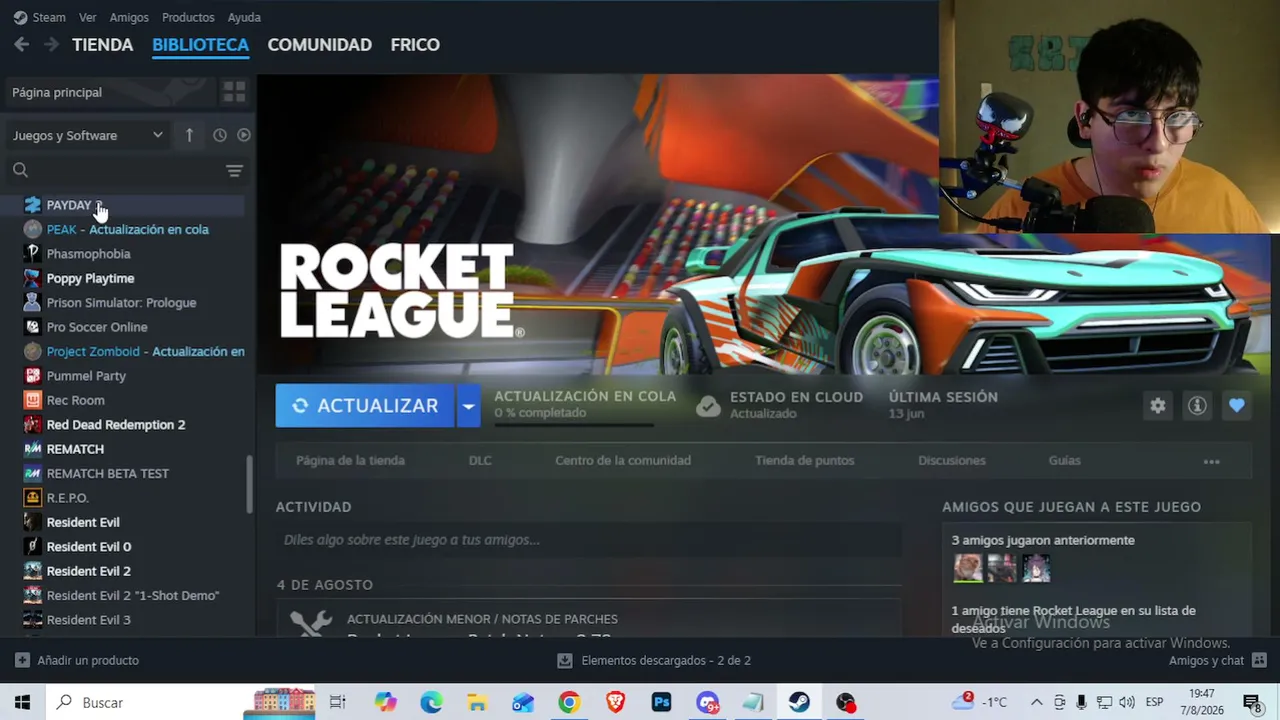The image size is (1280, 720).
Task: Go to the TIENDA section
Action: coord(102,44)
